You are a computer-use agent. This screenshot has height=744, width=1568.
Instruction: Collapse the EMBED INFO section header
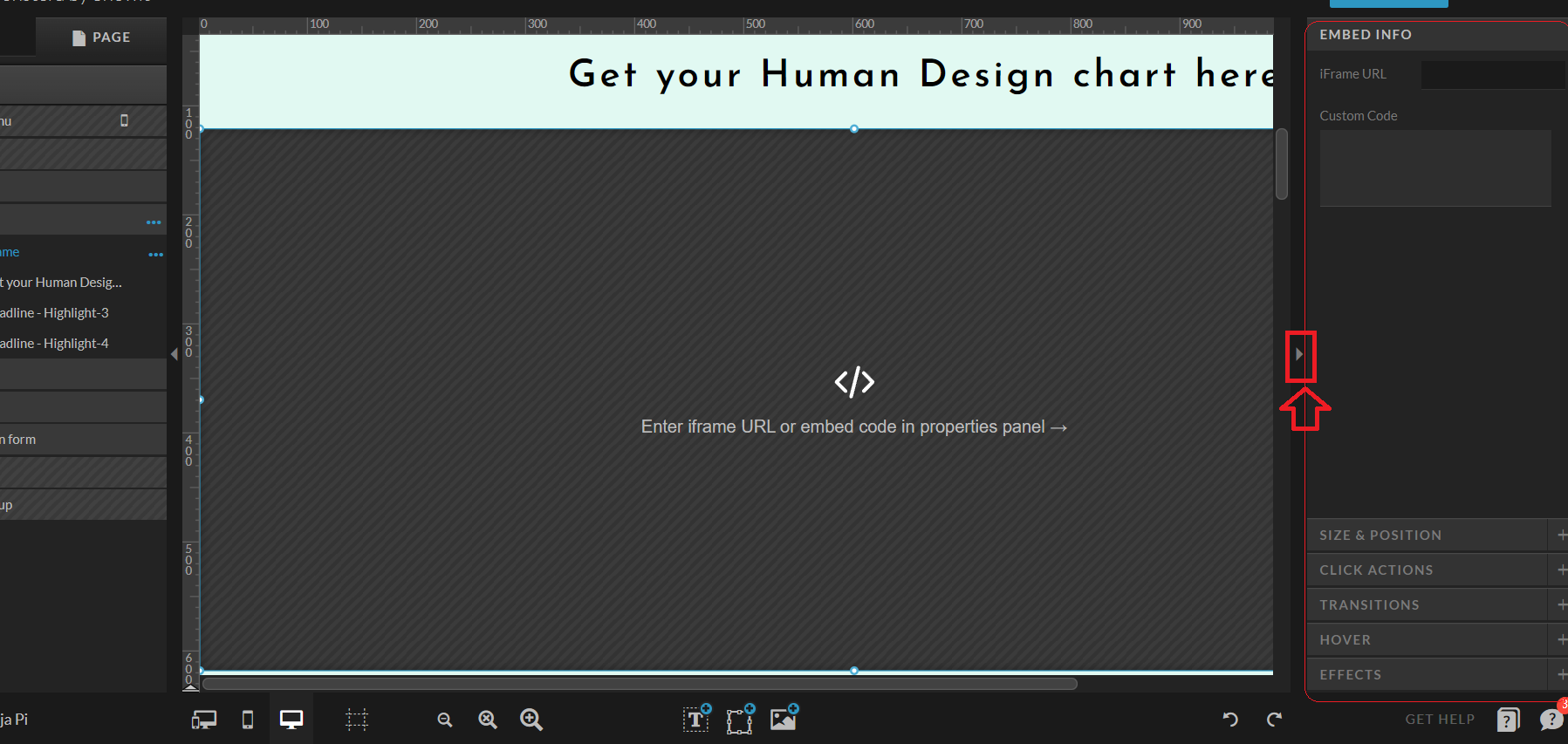(x=1437, y=35)
